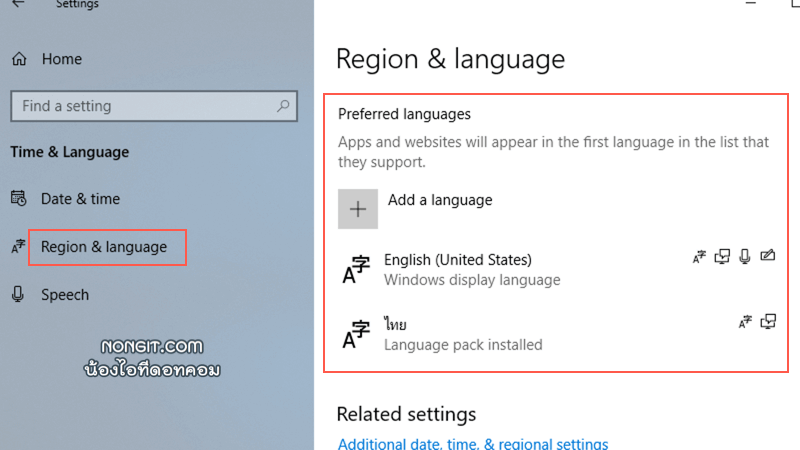Image resolution: width=800 pixels, height=450 pixels.
Task: Open the Region & language page
Action: [x=104, y=247]
